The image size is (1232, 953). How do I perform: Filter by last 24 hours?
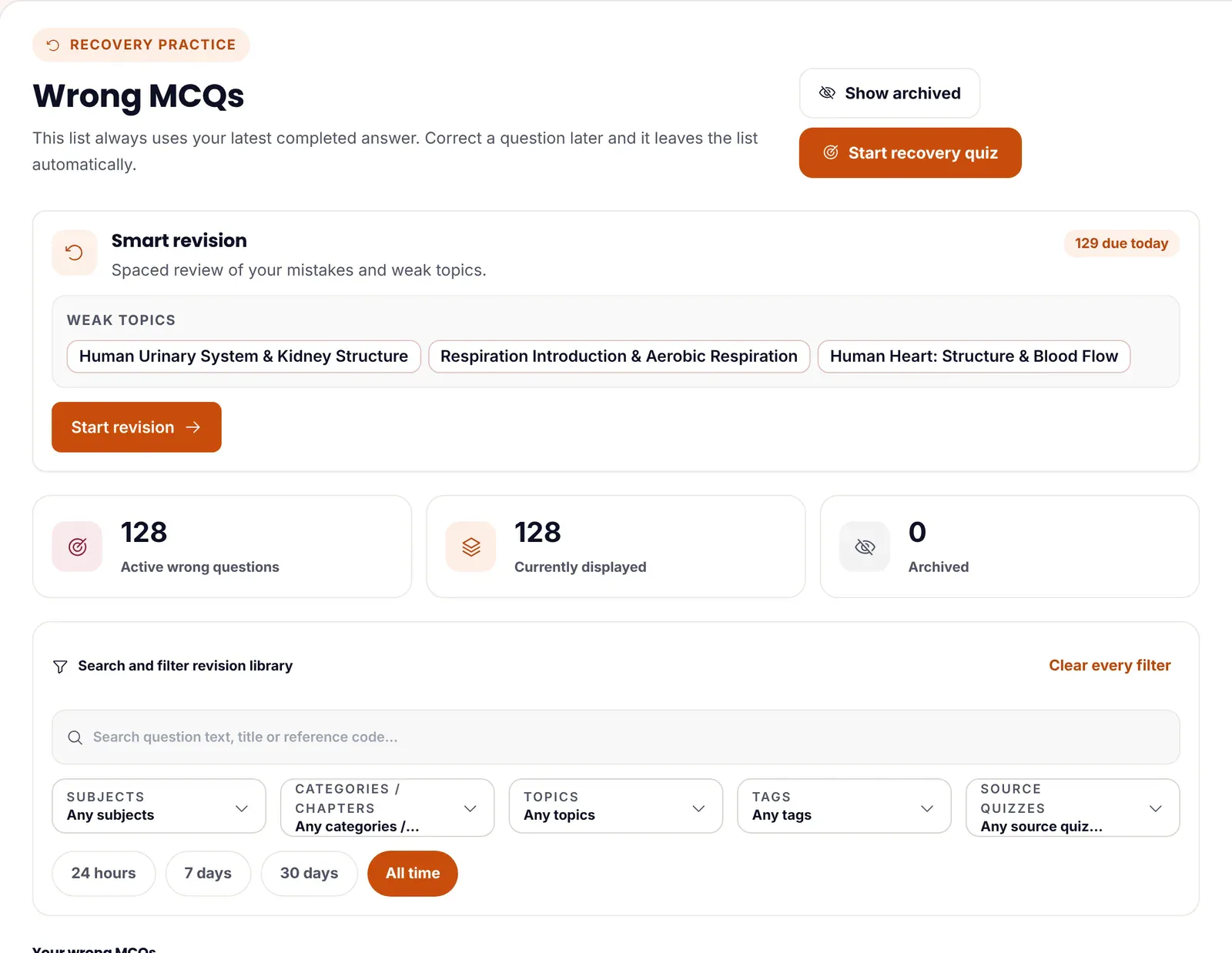(x=103, y=874)
